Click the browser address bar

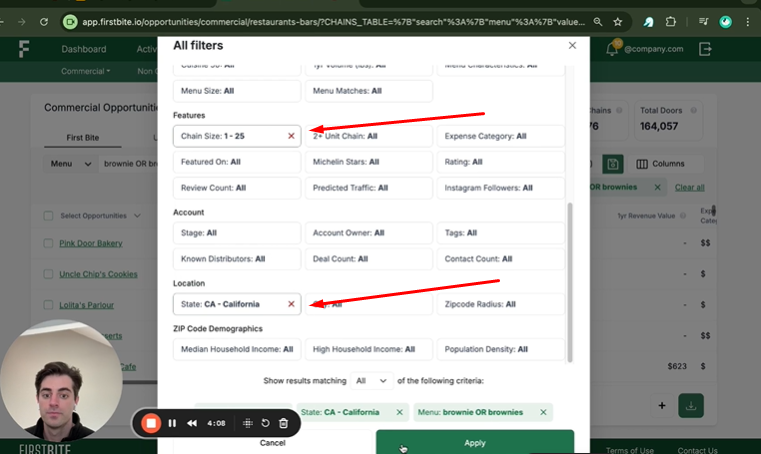333,22
